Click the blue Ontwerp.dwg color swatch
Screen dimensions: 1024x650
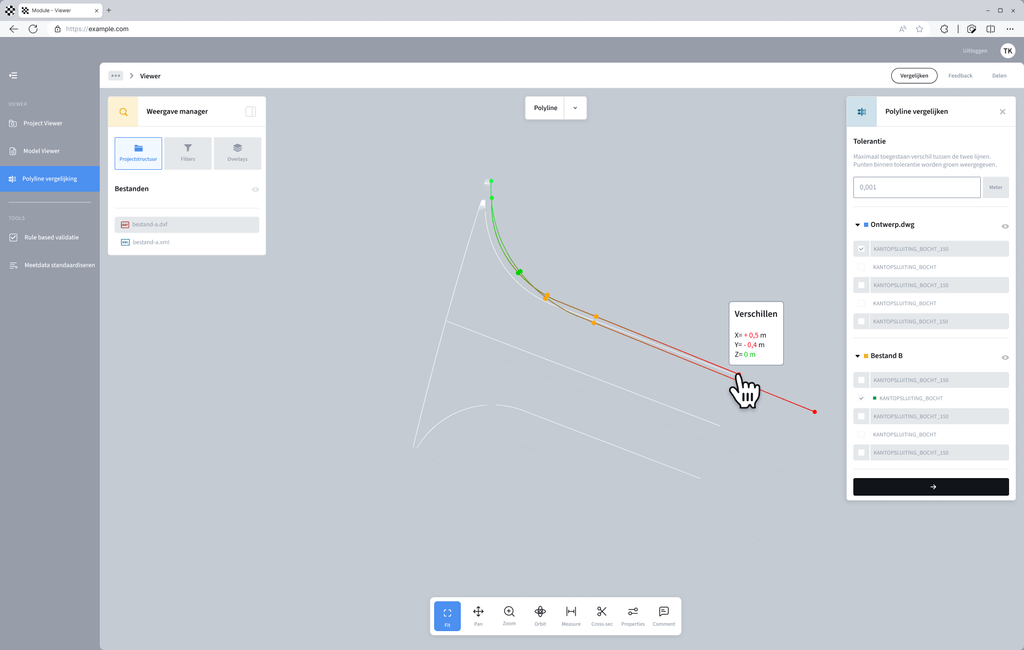click(866, 225)
